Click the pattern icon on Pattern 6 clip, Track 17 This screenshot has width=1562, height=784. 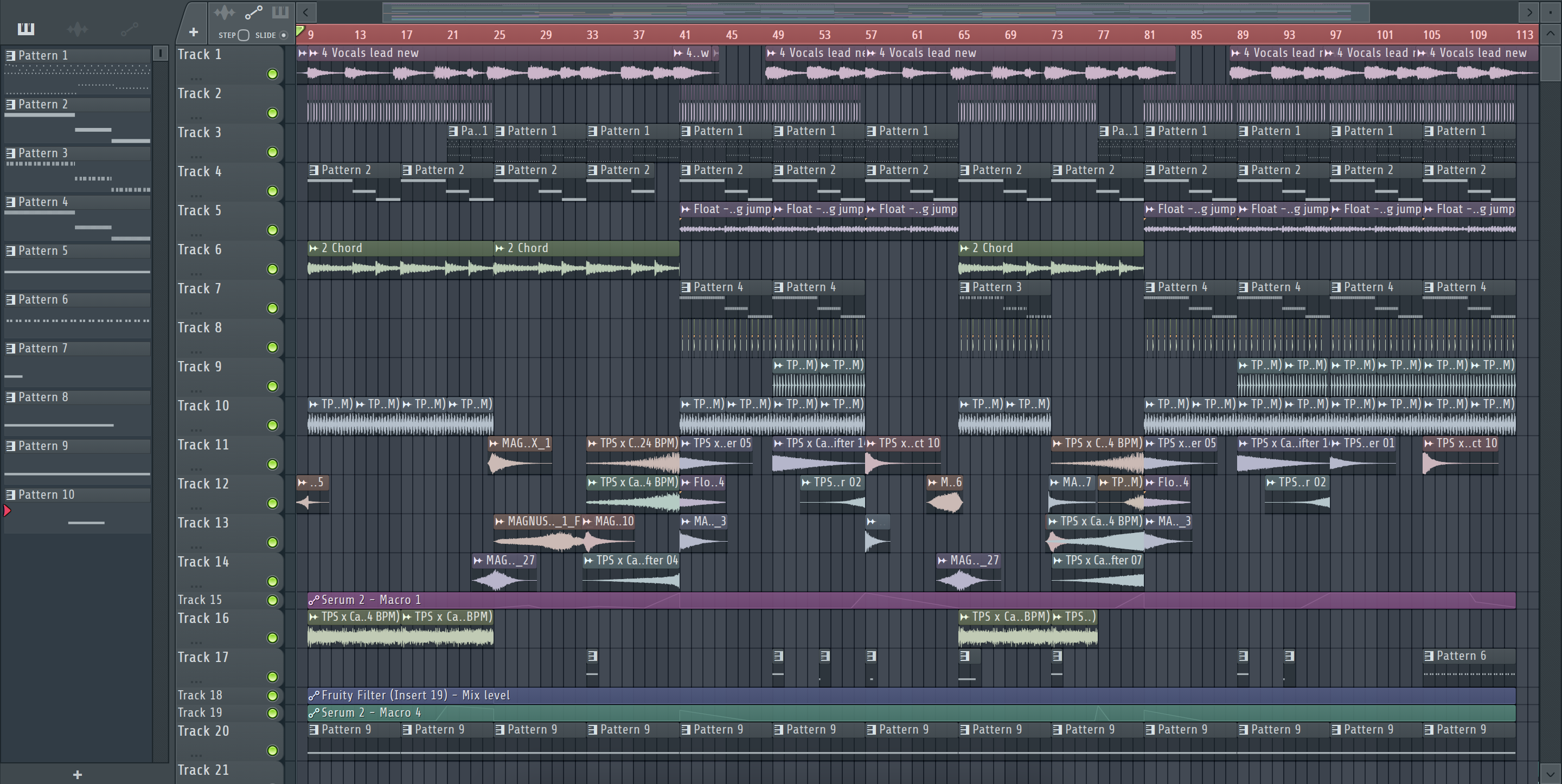click(1429, 656)
